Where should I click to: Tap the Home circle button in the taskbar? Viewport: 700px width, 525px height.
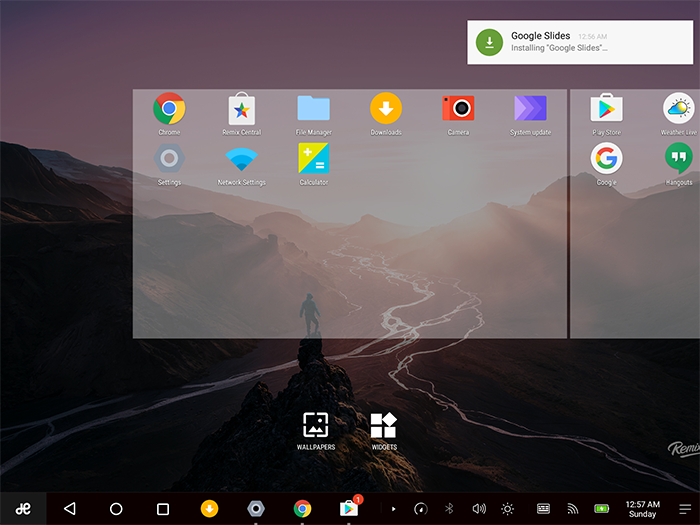click(x=116, y=509)
